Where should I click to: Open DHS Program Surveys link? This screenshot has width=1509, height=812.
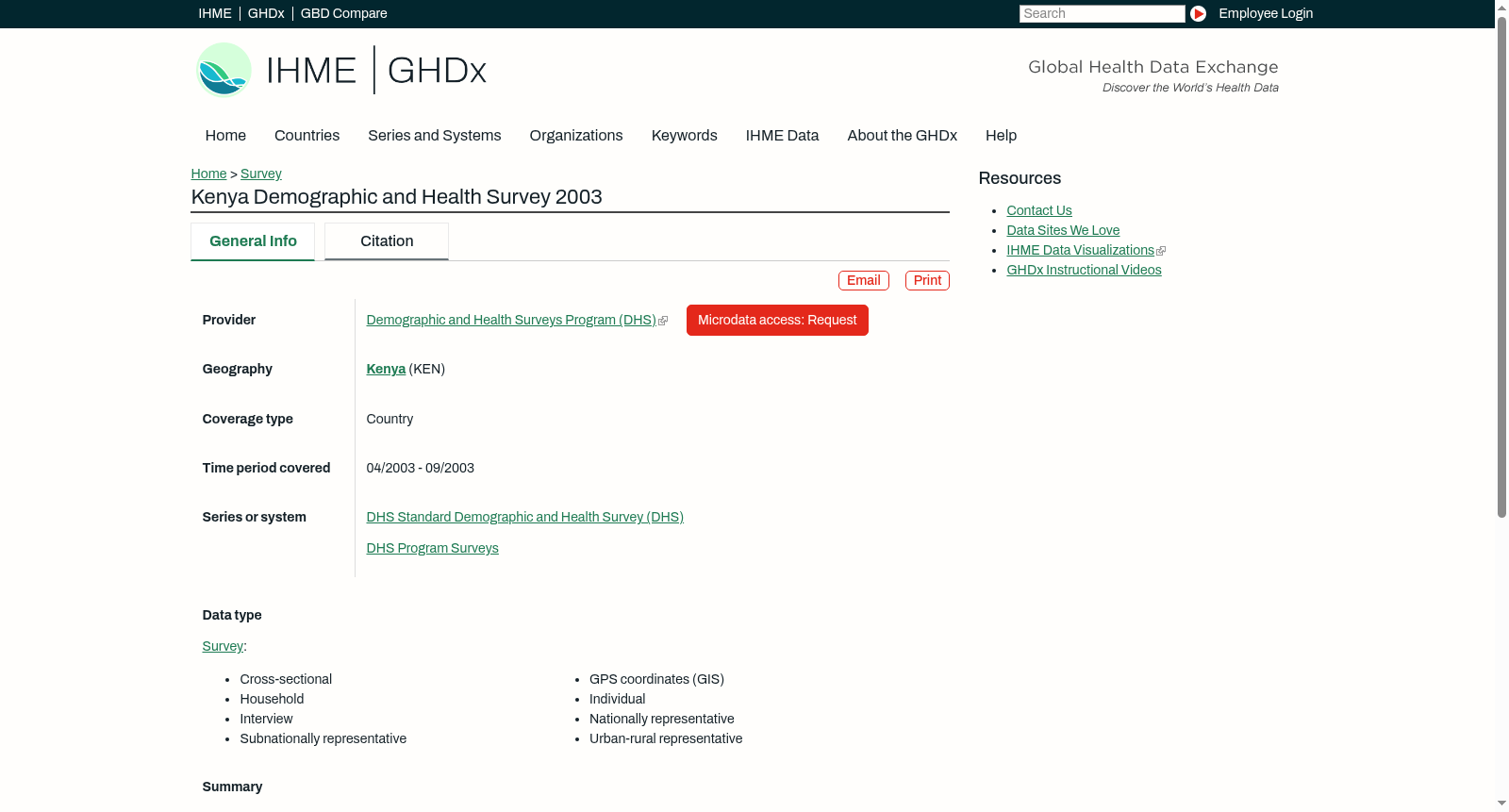tap(433, 549)
